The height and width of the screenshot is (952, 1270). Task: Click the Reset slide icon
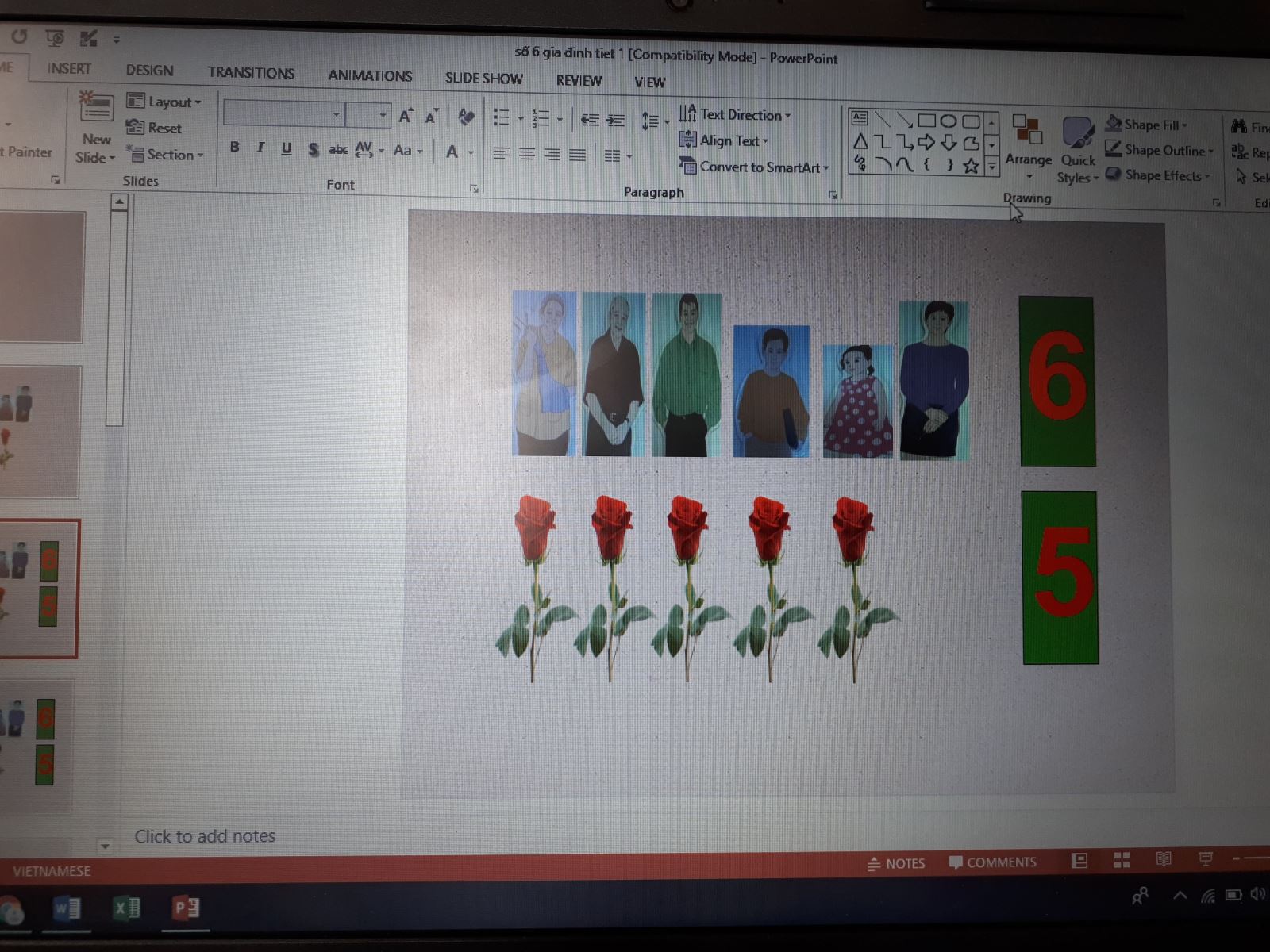click(155, 128)
